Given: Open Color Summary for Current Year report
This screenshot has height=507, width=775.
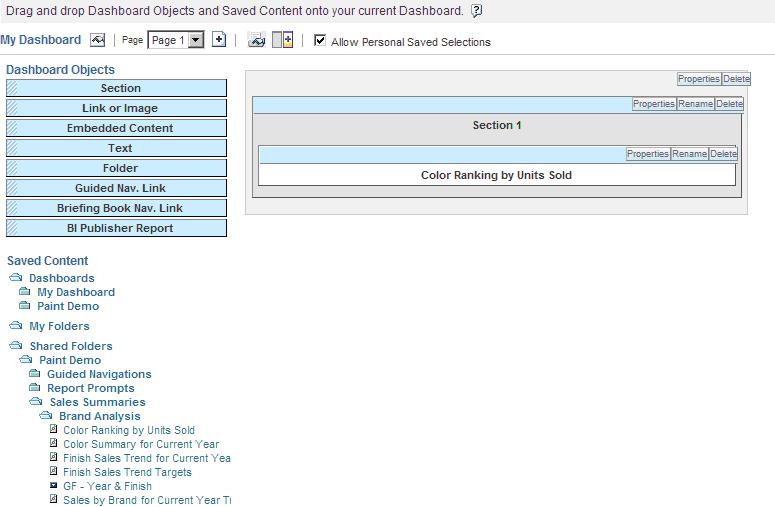Looking at the screenshot, I should [x=140, y=444].
